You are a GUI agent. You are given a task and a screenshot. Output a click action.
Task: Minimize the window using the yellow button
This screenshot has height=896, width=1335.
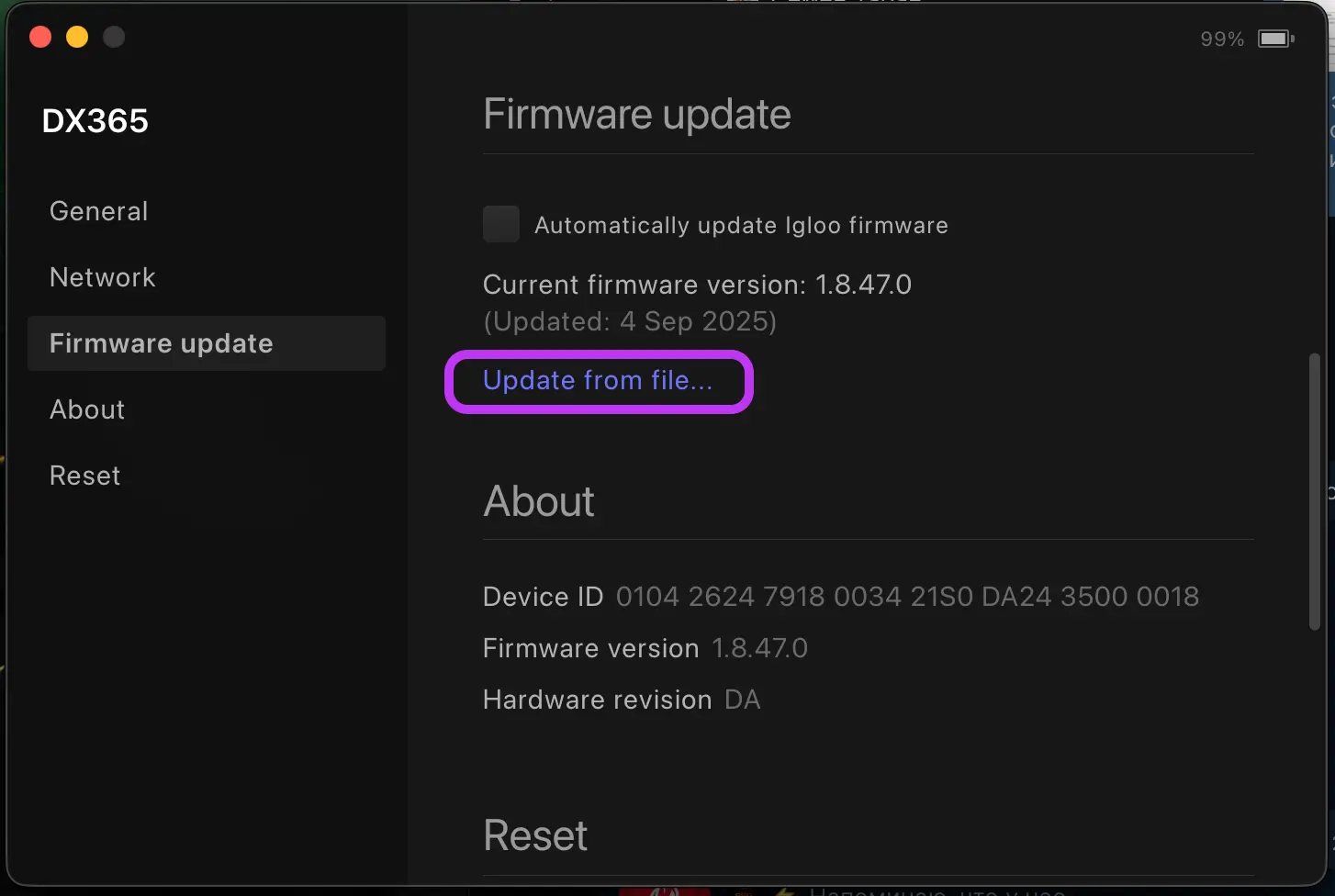[x=77, y=37]
